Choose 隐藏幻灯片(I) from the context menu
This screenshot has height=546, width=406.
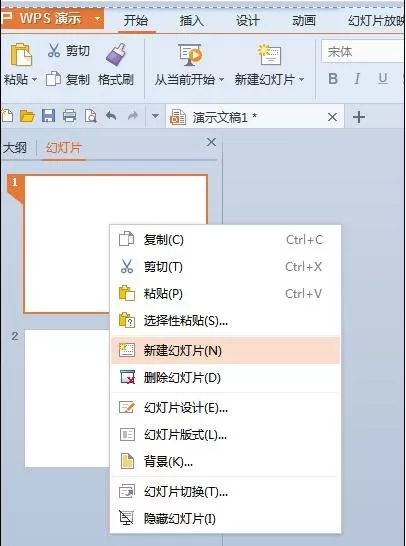[225, 519]
